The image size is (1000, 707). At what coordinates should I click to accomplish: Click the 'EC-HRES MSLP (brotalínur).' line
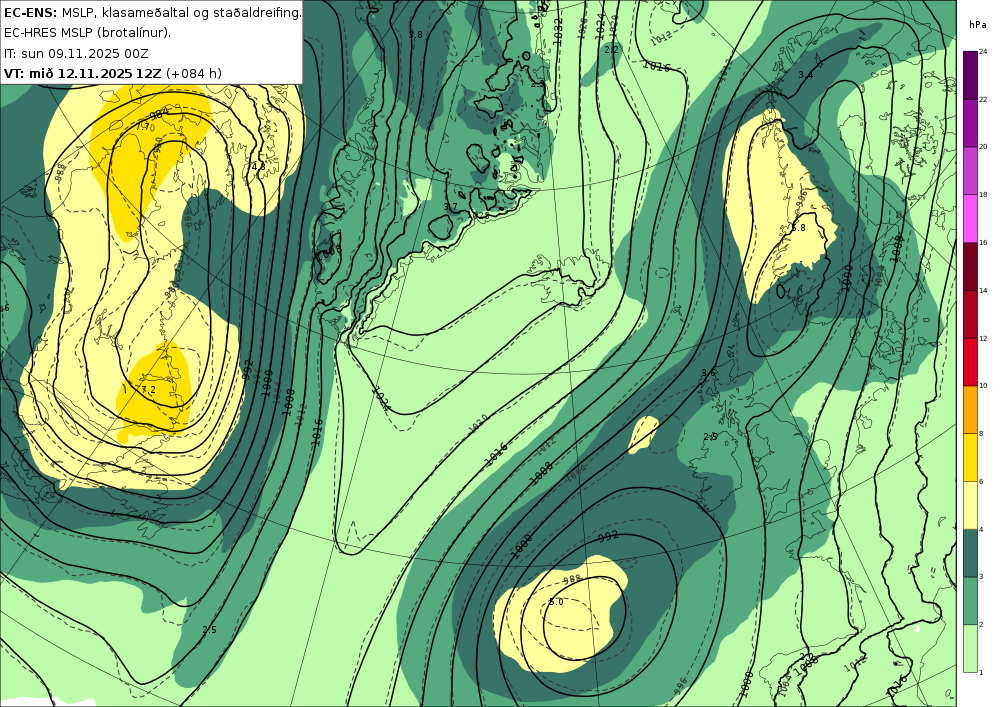tap(87, 33)
